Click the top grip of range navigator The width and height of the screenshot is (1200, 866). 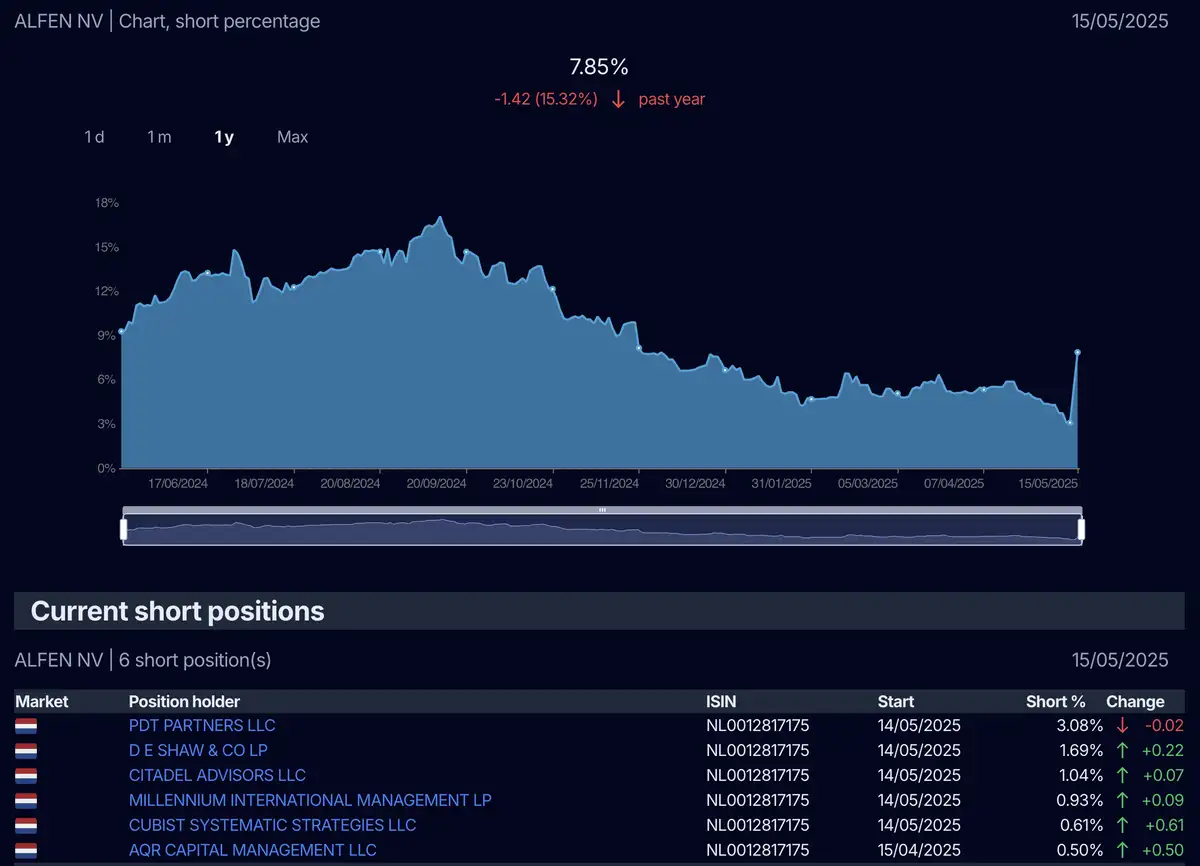(x=602, y=510)
